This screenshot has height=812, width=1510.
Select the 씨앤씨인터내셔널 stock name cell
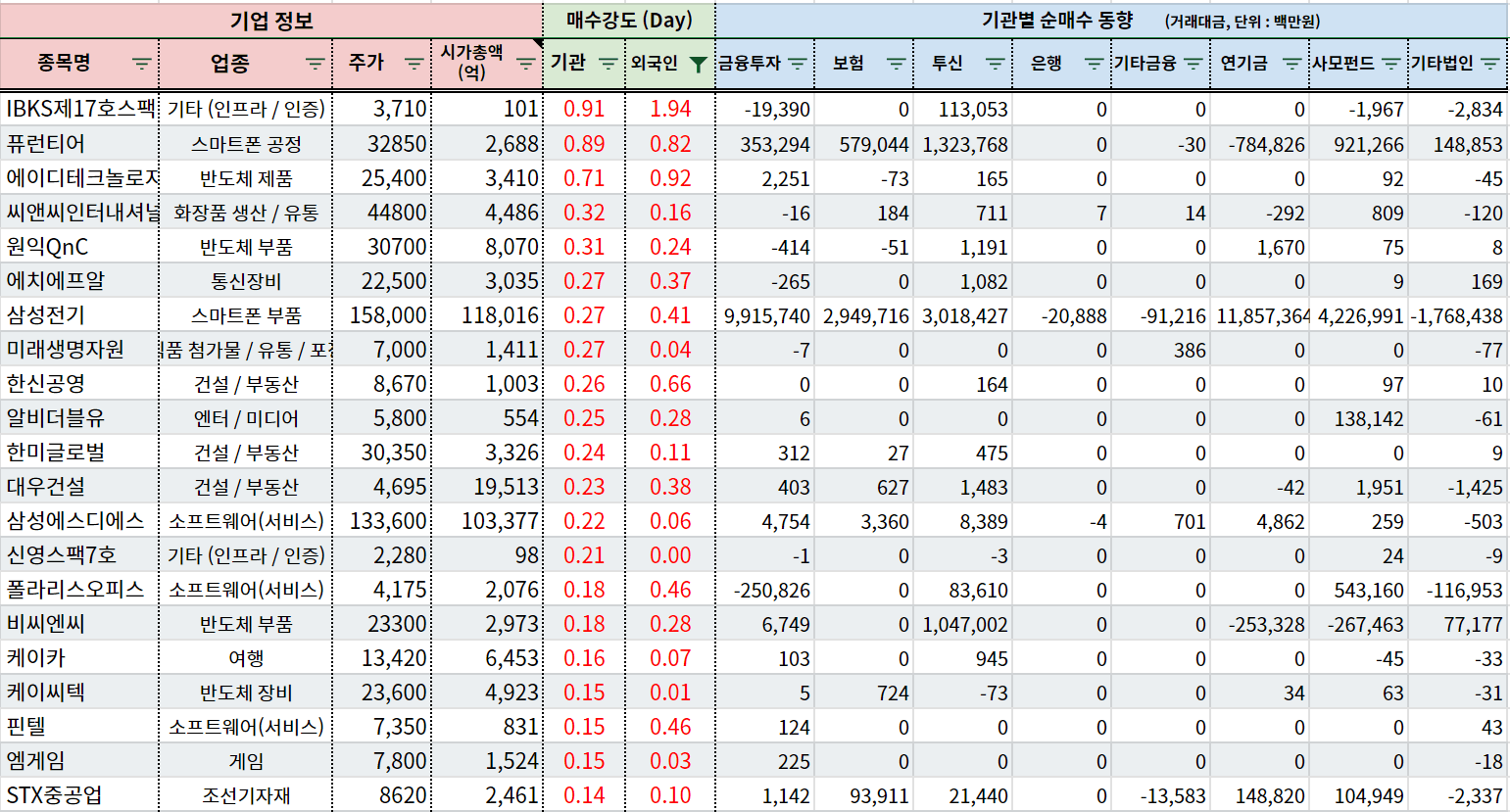(79, 213)
